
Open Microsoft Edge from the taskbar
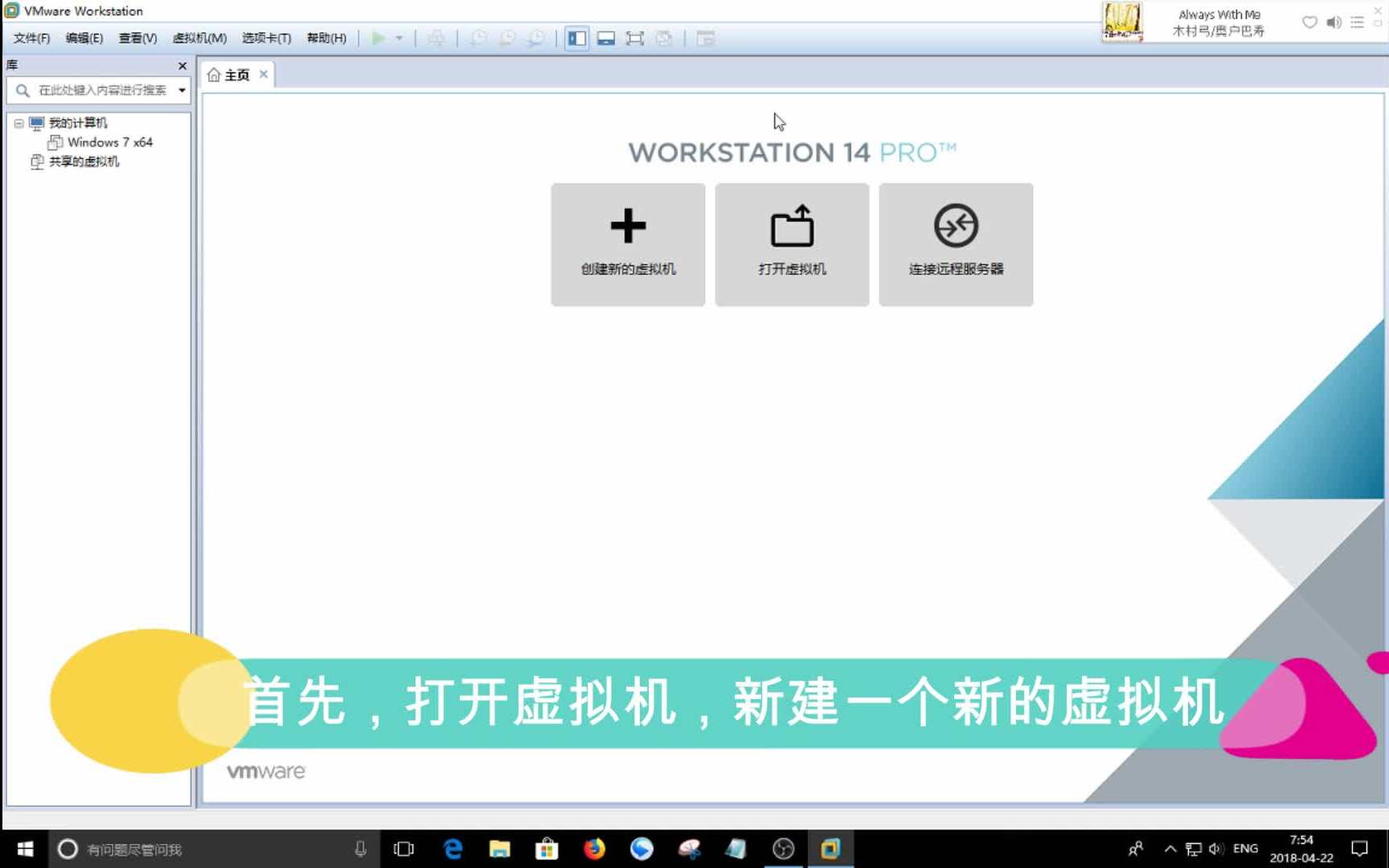(453, 849)
